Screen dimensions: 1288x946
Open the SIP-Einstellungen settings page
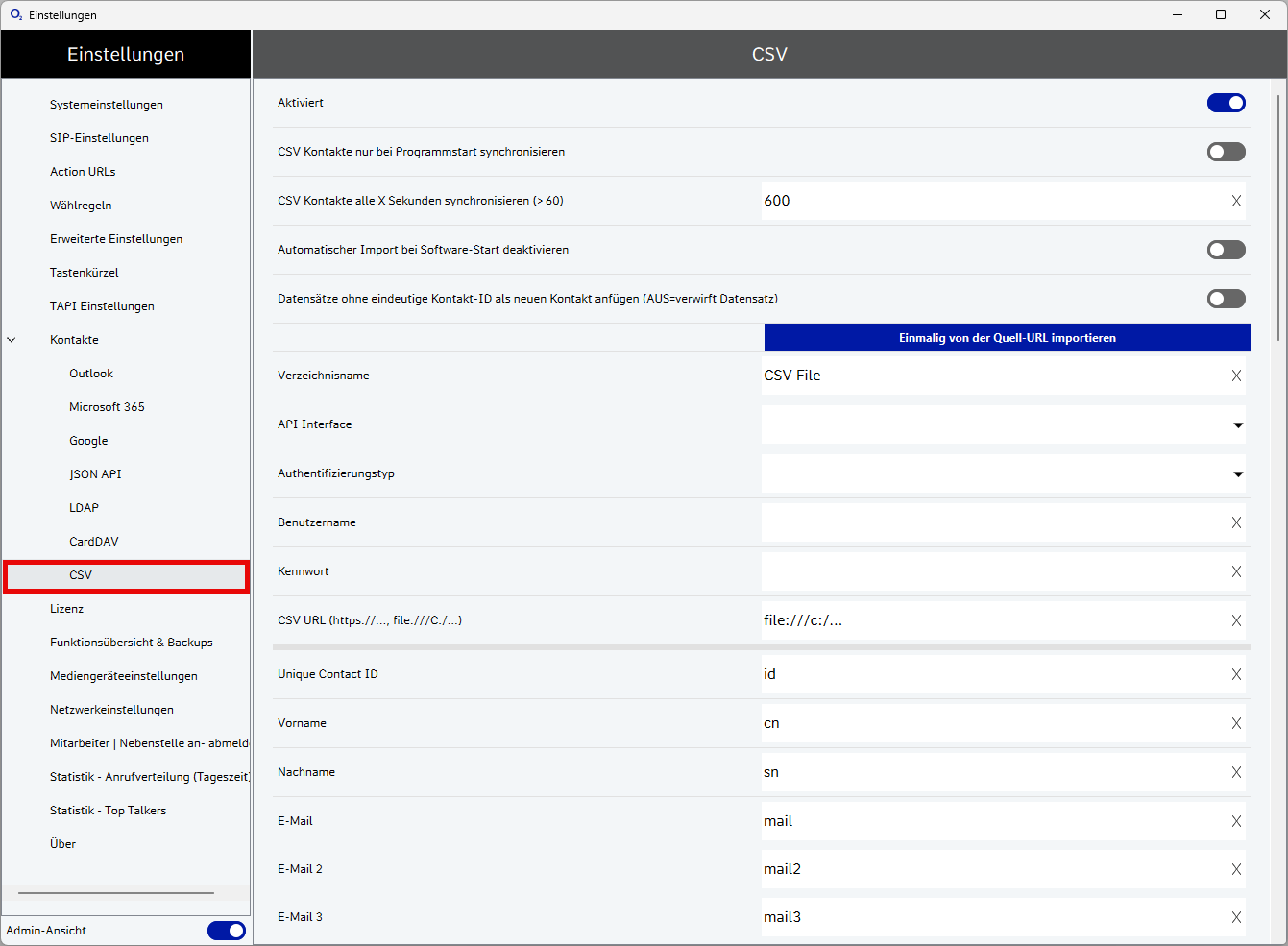(x=99, y=138)
